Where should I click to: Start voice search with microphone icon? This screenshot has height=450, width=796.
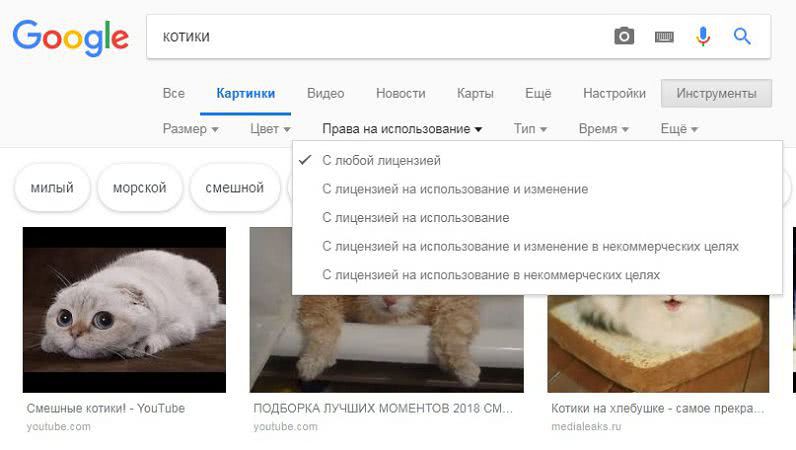point(703,37)
